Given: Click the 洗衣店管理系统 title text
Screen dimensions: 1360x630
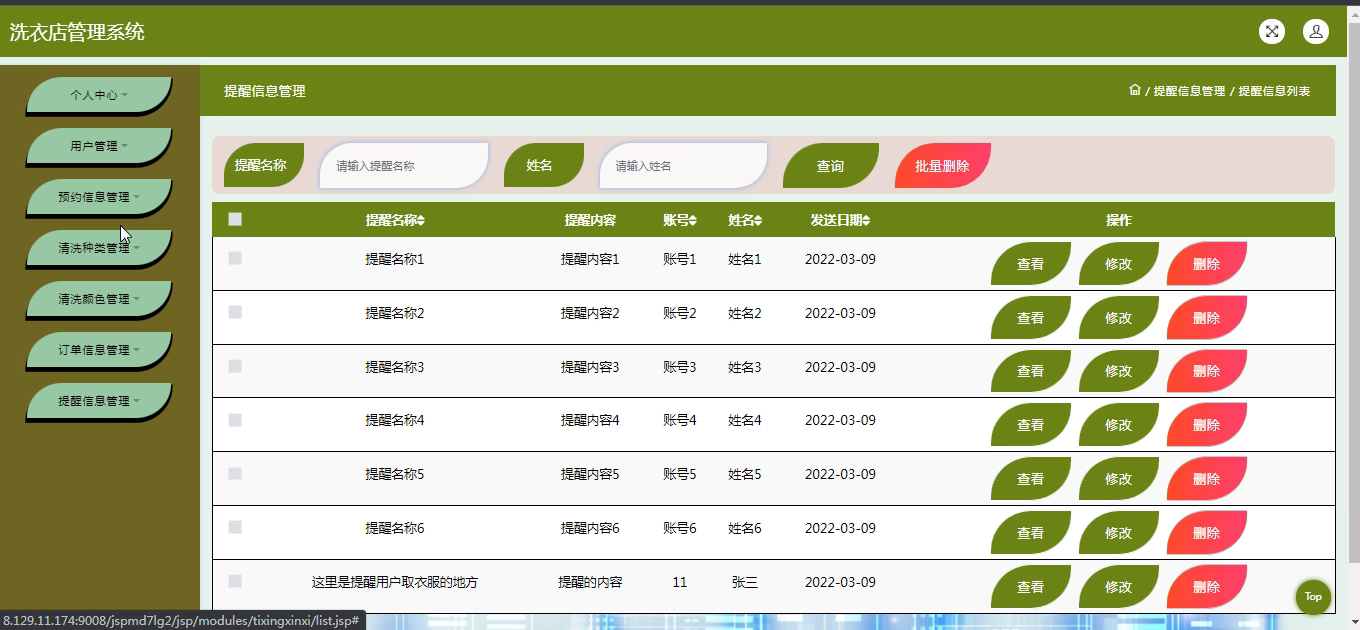Looking at the screenshot, I should pos(77,32).
